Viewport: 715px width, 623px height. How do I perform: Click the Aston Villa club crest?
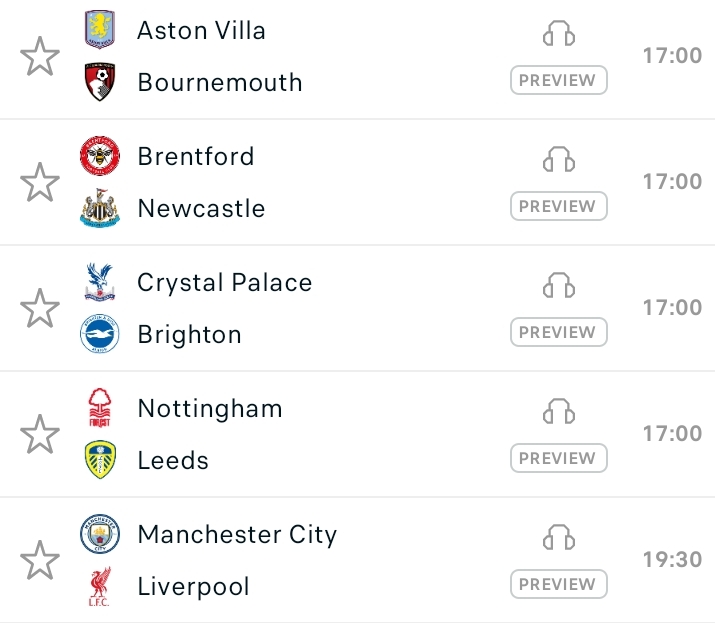[100, 30]
